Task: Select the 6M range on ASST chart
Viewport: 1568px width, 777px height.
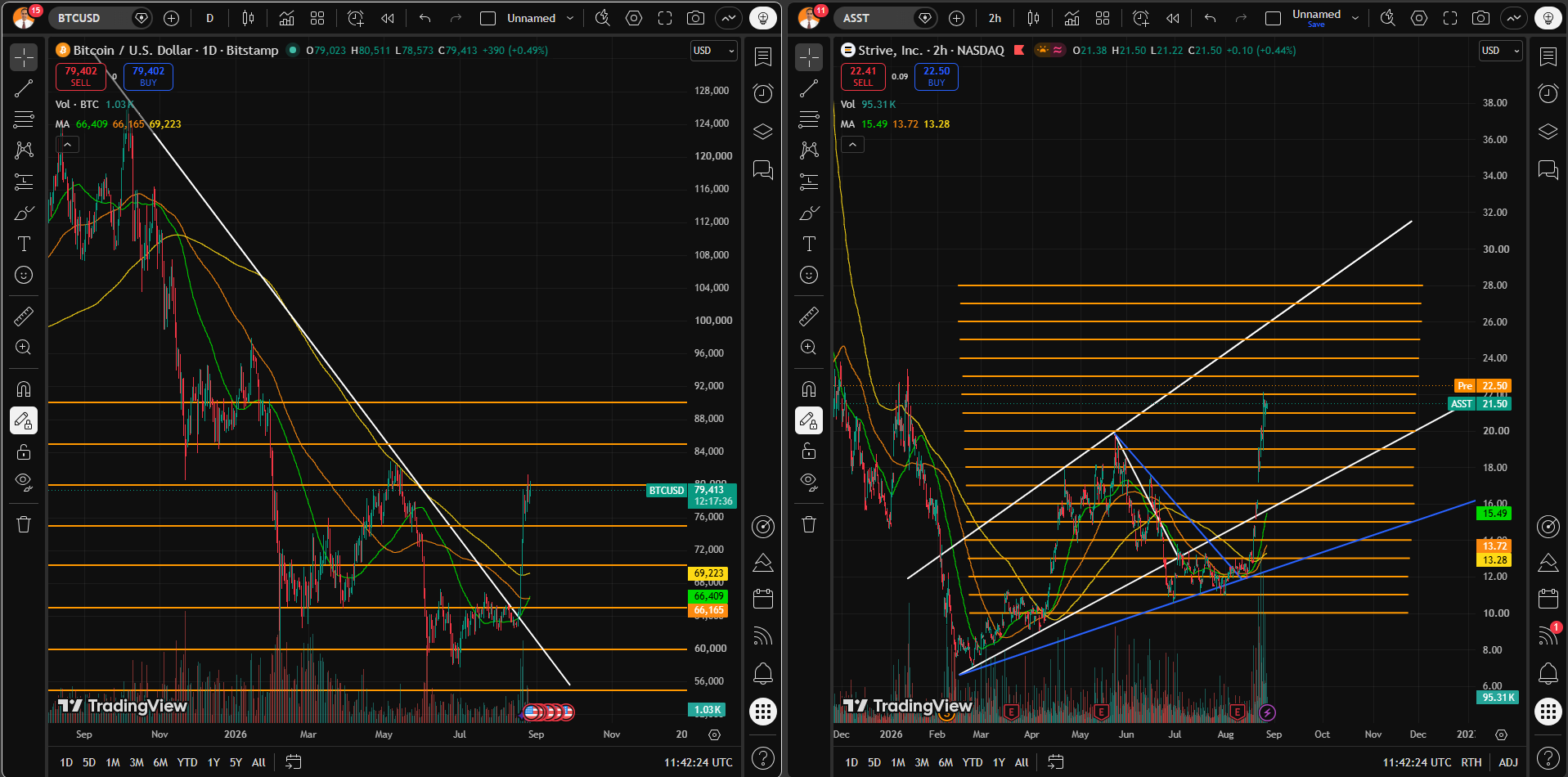Action: click(946, 762)
